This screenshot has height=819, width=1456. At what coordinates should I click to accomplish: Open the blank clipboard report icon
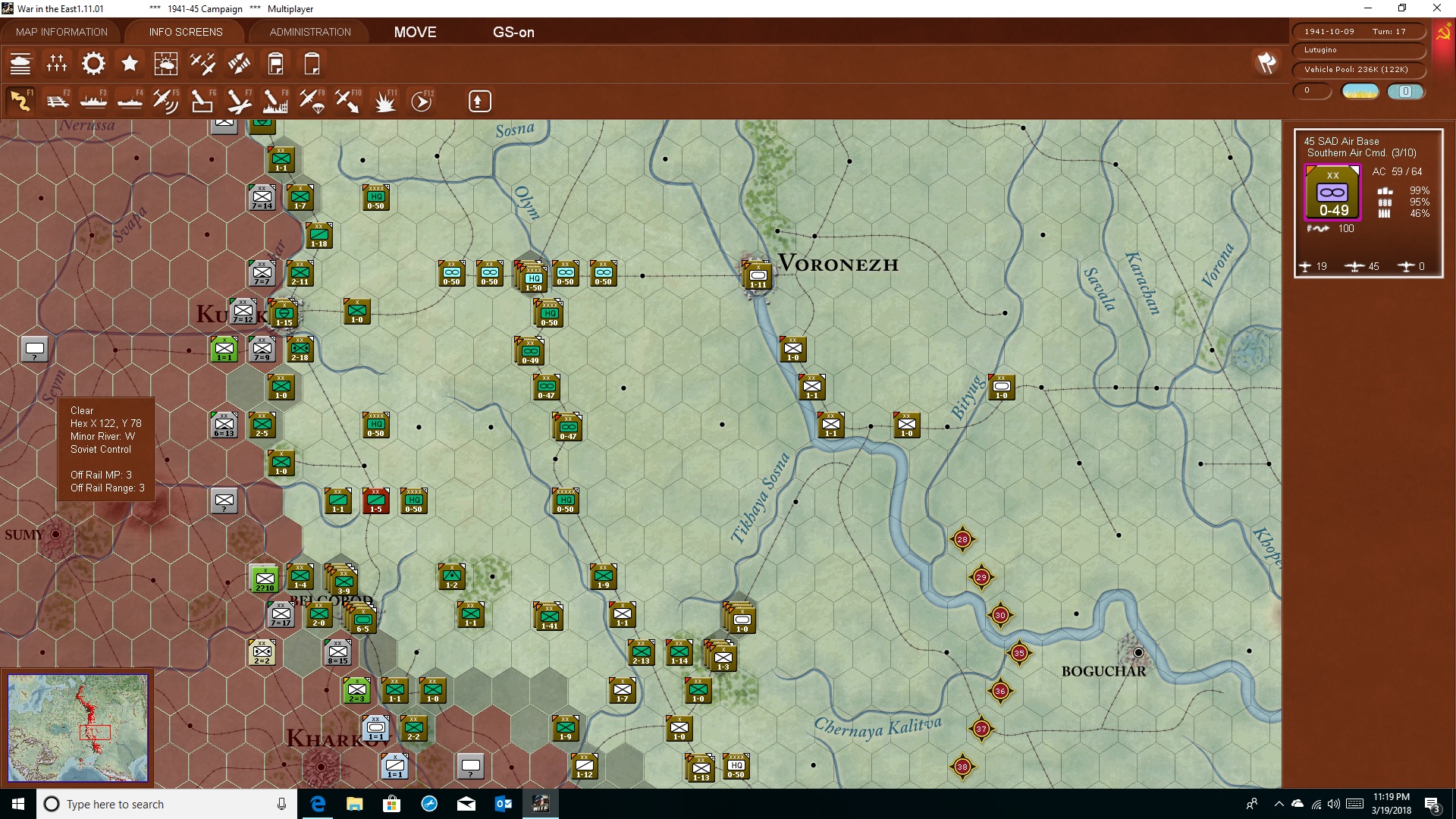pyautogui.click(x=312, y=64)
